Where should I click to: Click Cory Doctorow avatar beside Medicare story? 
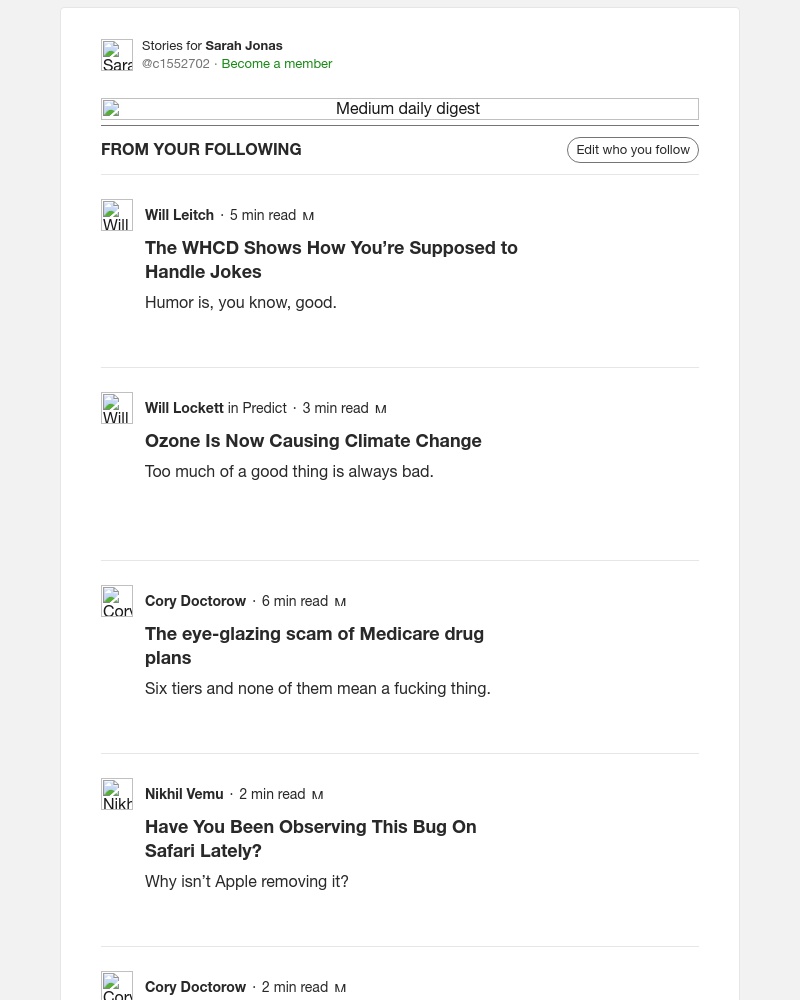pyautogui.click(x=117, y=601)
